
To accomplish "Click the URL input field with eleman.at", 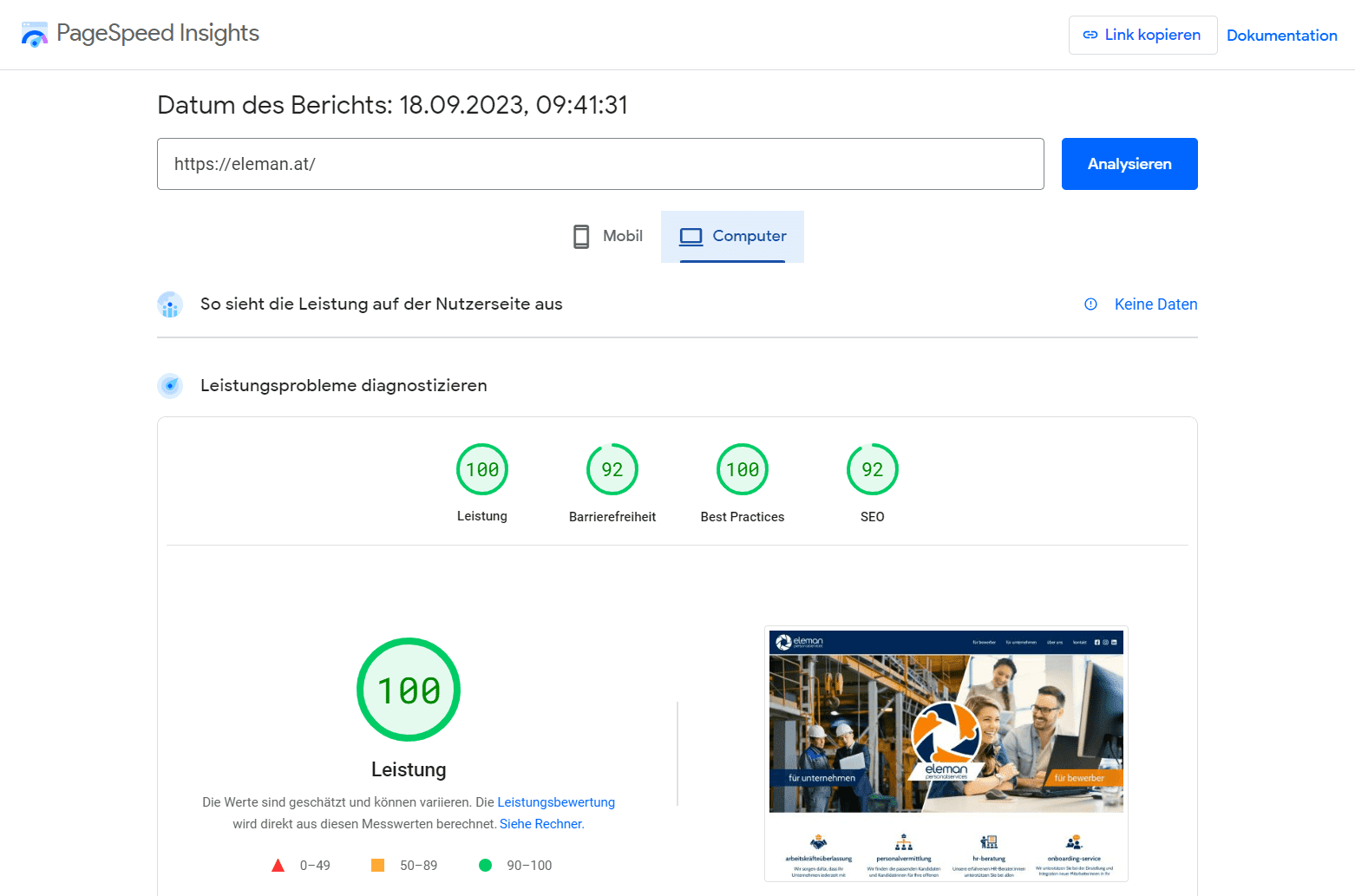I will coord(600,164).
